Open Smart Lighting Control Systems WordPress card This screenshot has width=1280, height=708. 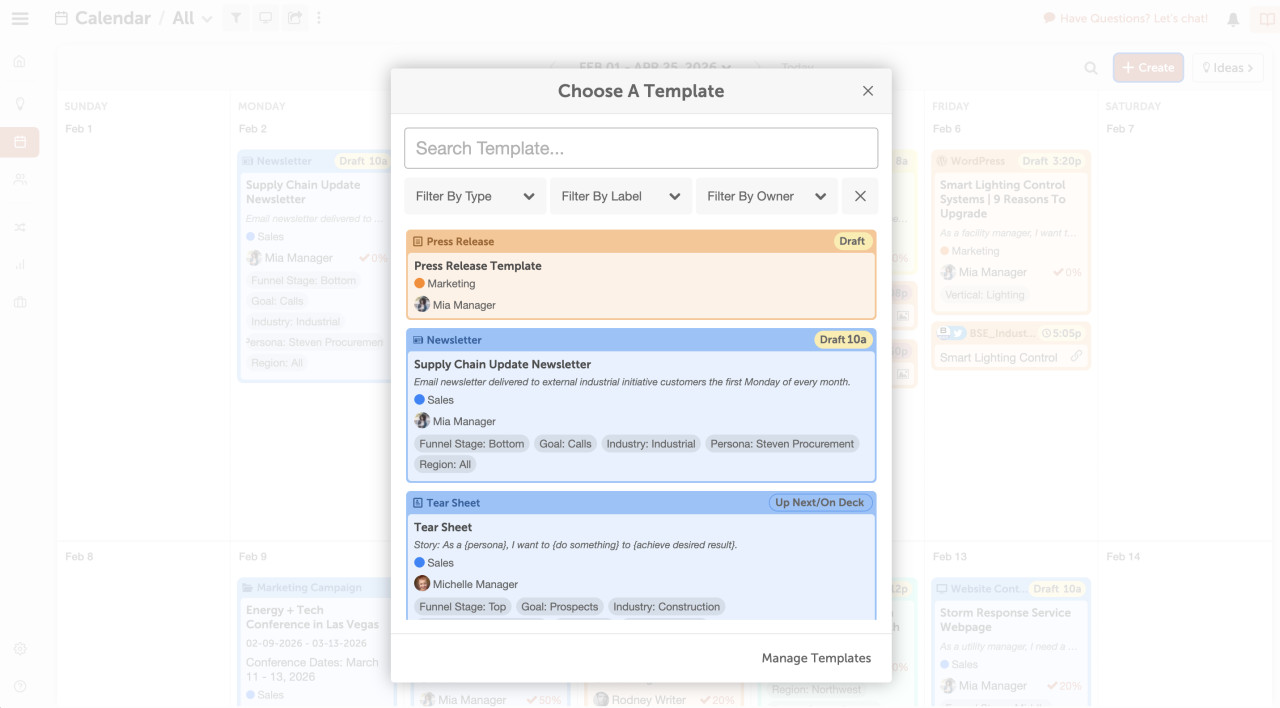1011,230
